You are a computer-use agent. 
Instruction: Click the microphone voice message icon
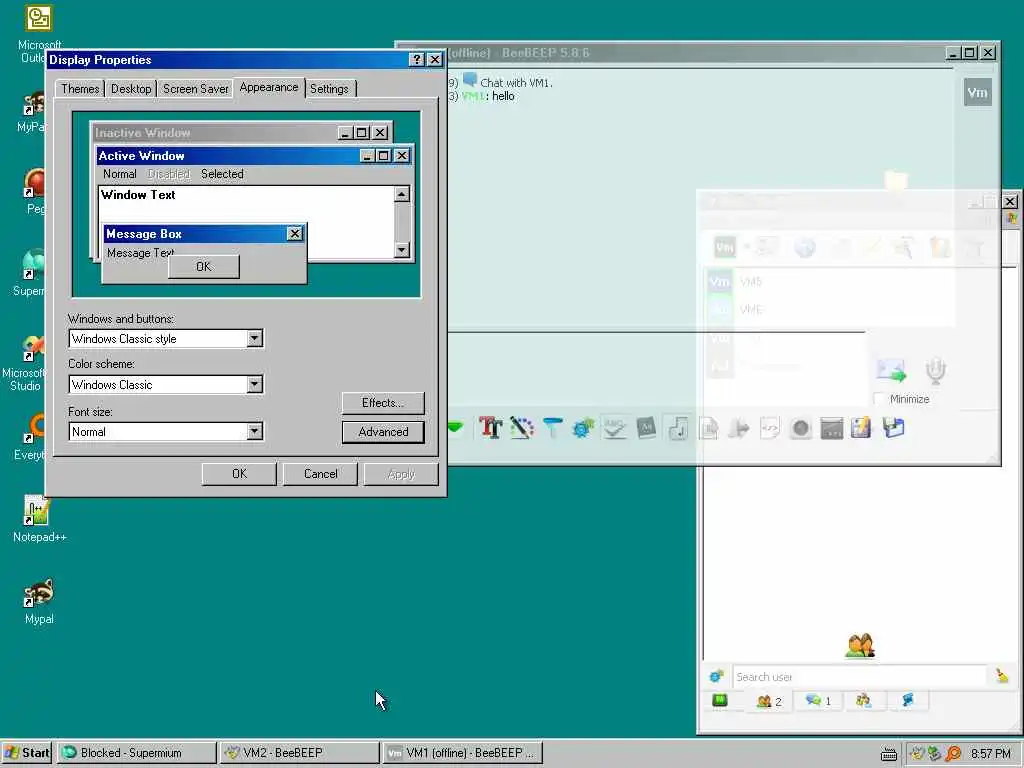click(x=936, y=370)
